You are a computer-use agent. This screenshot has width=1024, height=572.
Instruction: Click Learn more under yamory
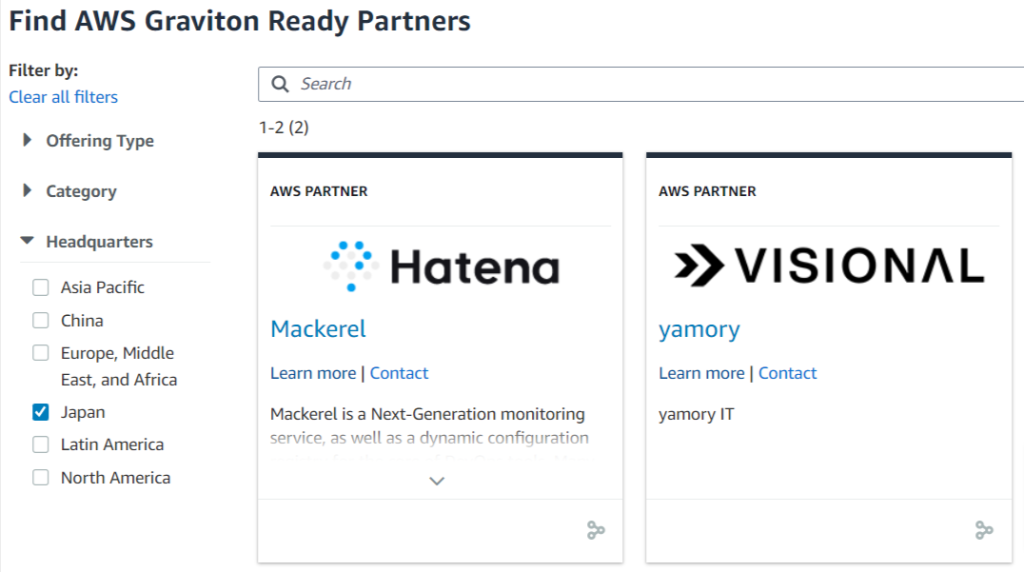click(701, 373)
